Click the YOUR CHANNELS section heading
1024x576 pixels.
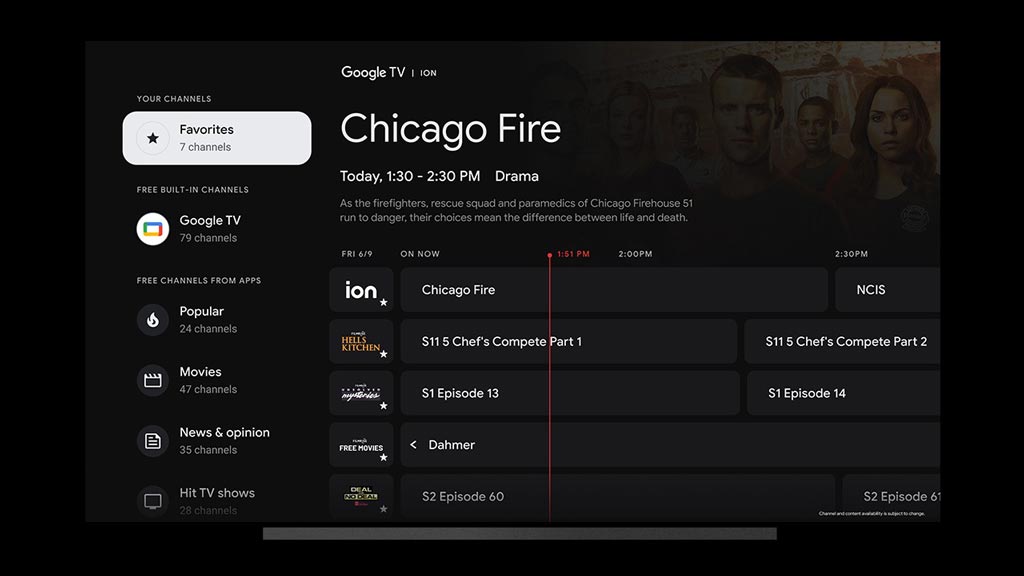pyautogui.click(x=174, y=99)
